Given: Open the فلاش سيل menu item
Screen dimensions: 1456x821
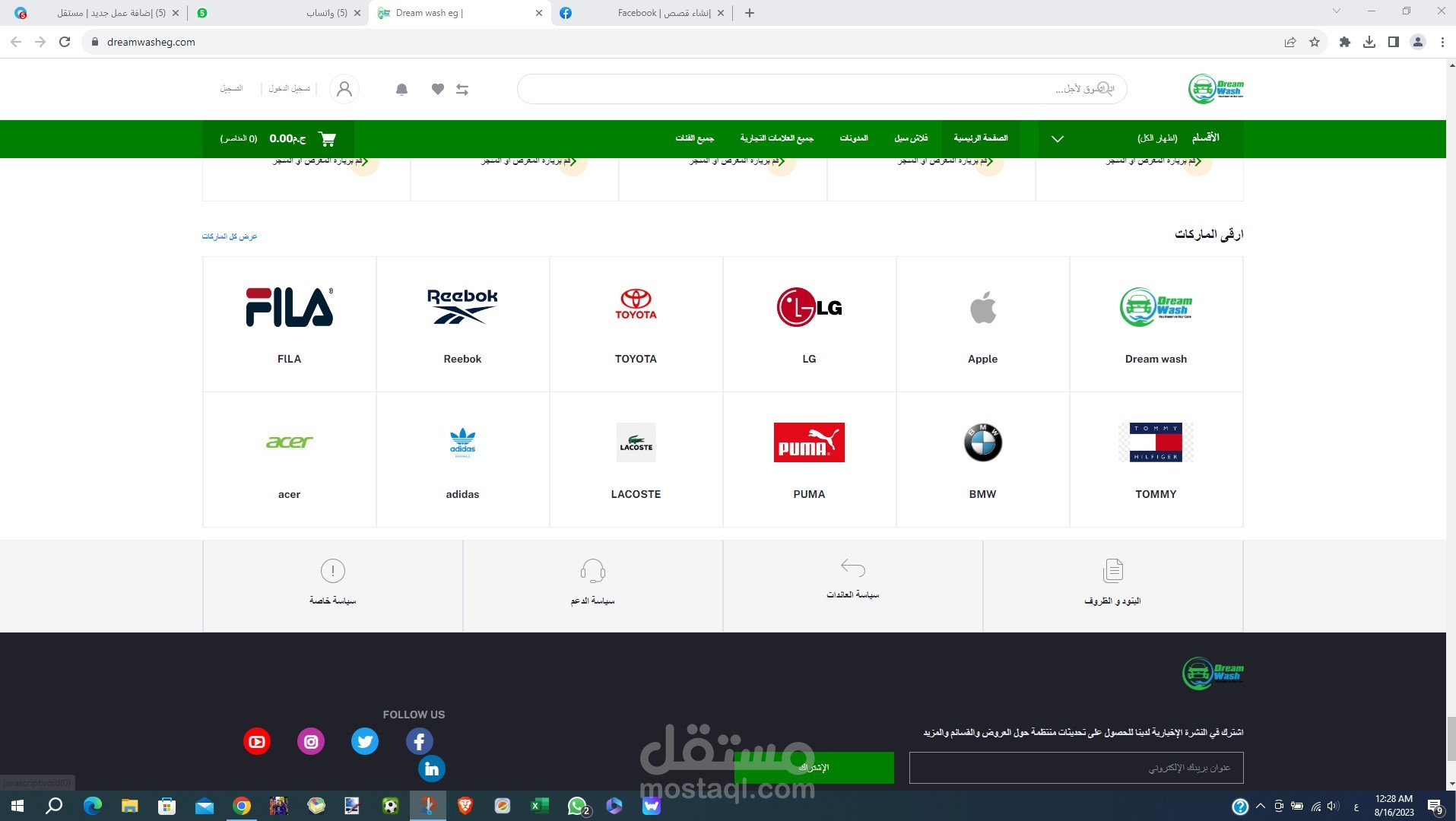Looking at the screenshot, I should point(911,138).
